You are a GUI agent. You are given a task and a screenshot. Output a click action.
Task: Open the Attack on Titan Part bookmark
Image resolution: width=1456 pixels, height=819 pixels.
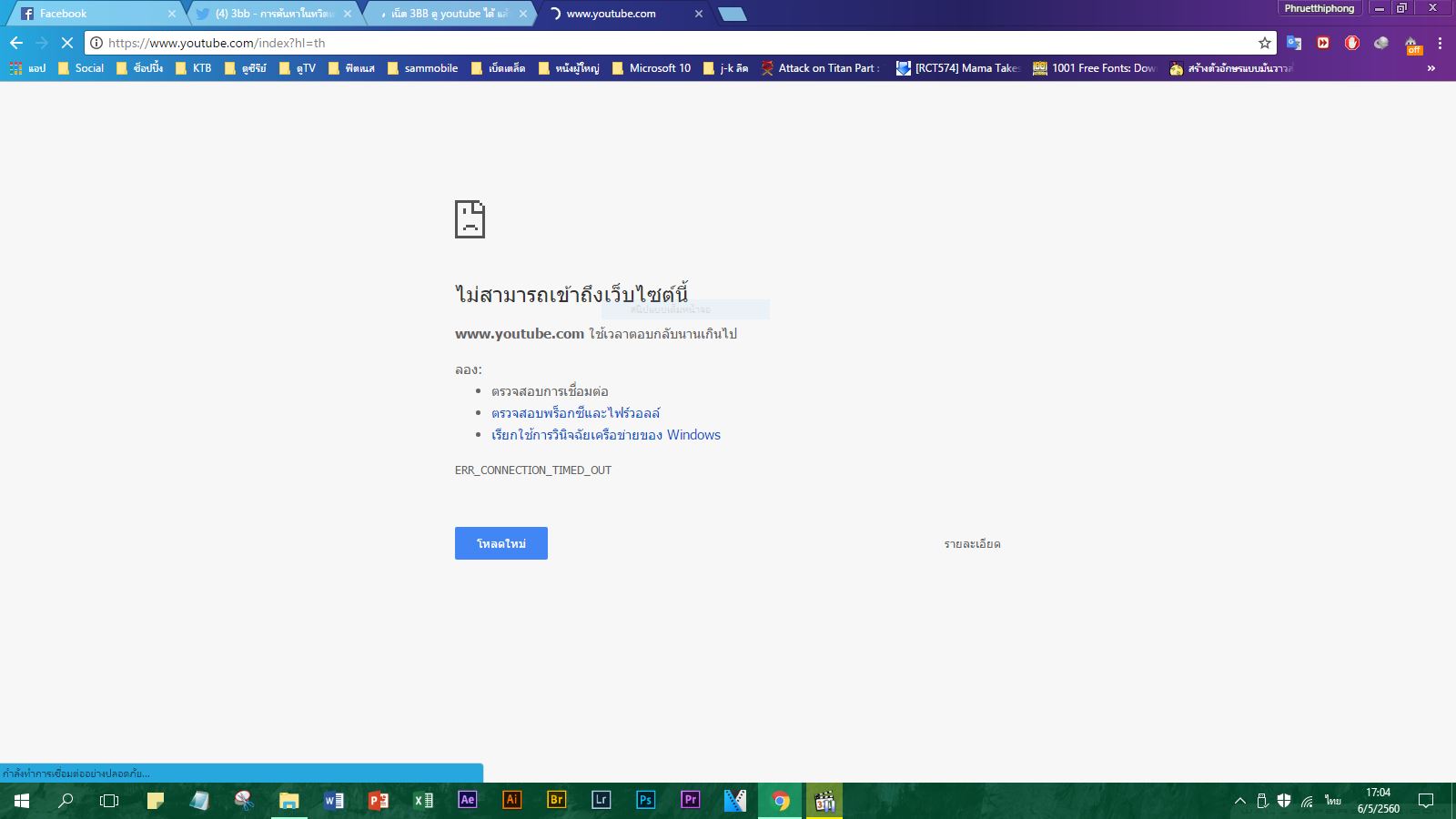click(821, 68)
